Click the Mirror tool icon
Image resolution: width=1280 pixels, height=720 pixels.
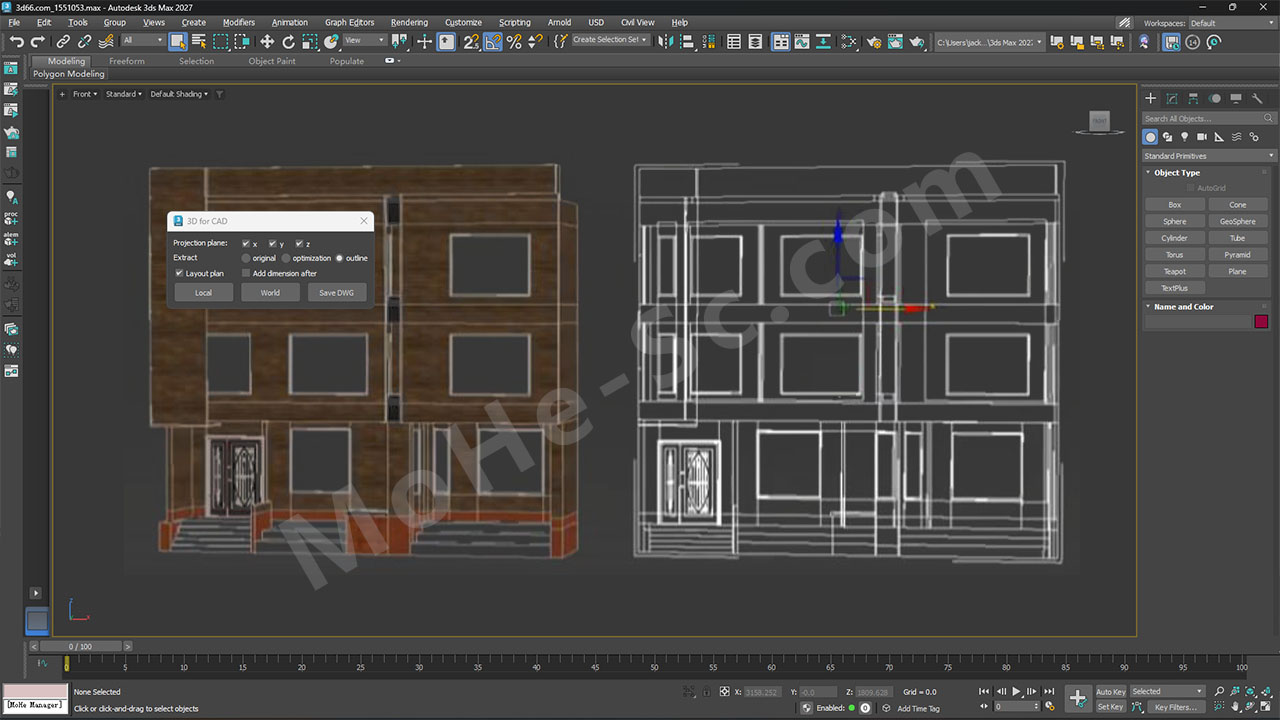[x=665, y=41]
